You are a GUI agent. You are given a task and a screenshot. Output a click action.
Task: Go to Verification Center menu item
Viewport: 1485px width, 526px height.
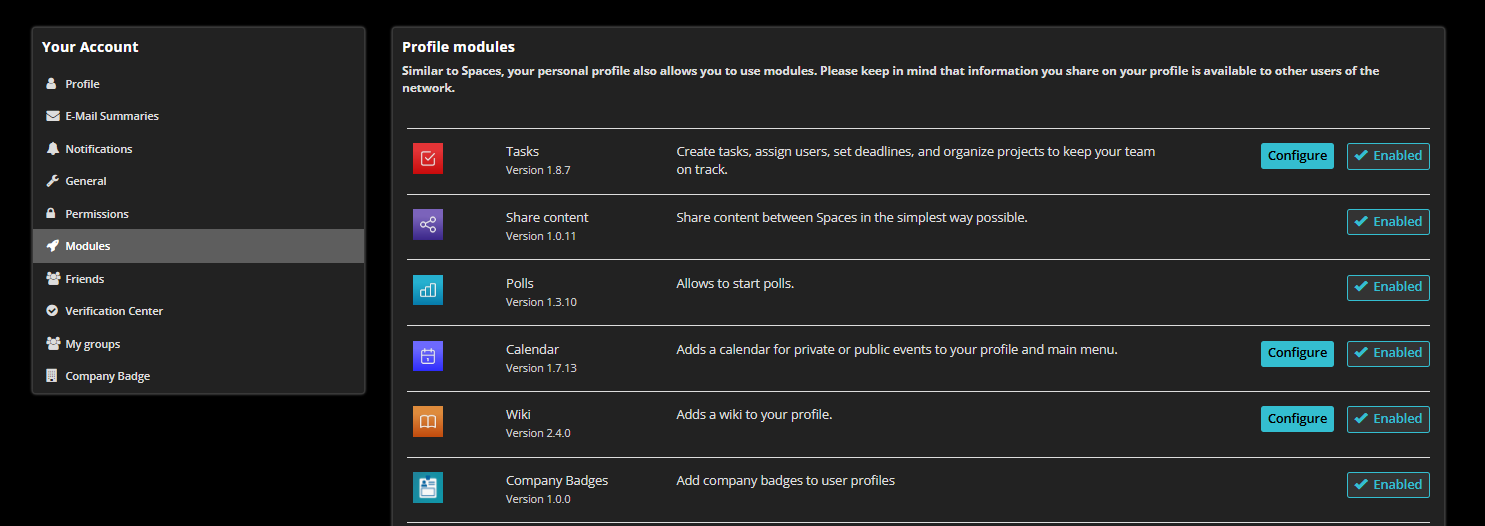pos(114,311)
